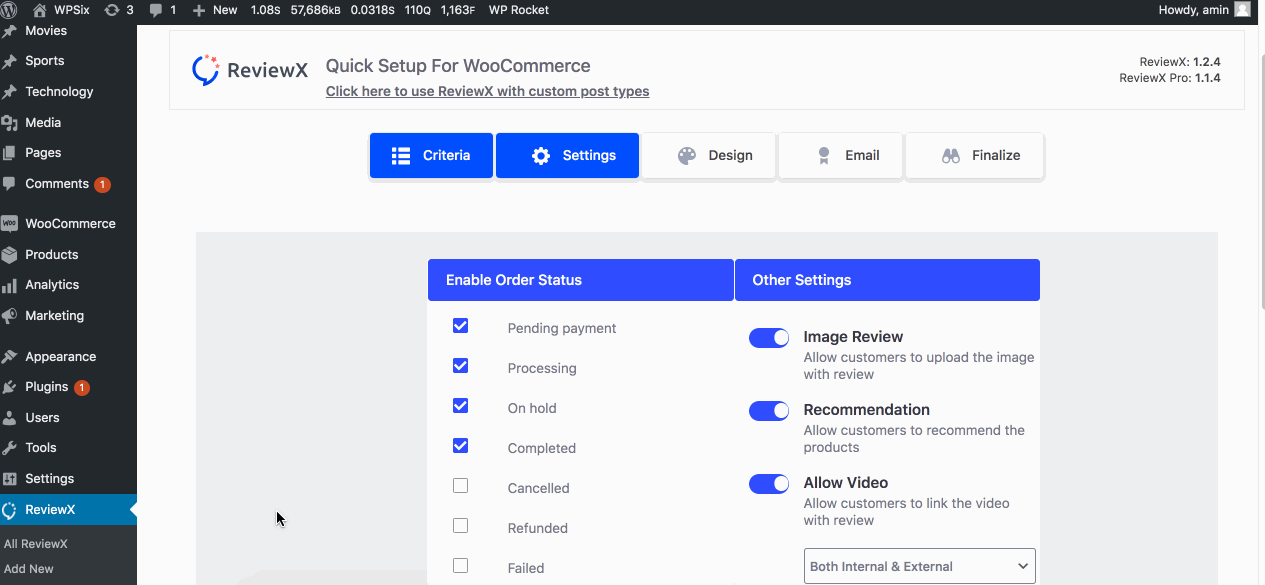This screenshot has height=585, width=1265.
Task: Switch to the Settings setup tab
Action: [567, 155]
